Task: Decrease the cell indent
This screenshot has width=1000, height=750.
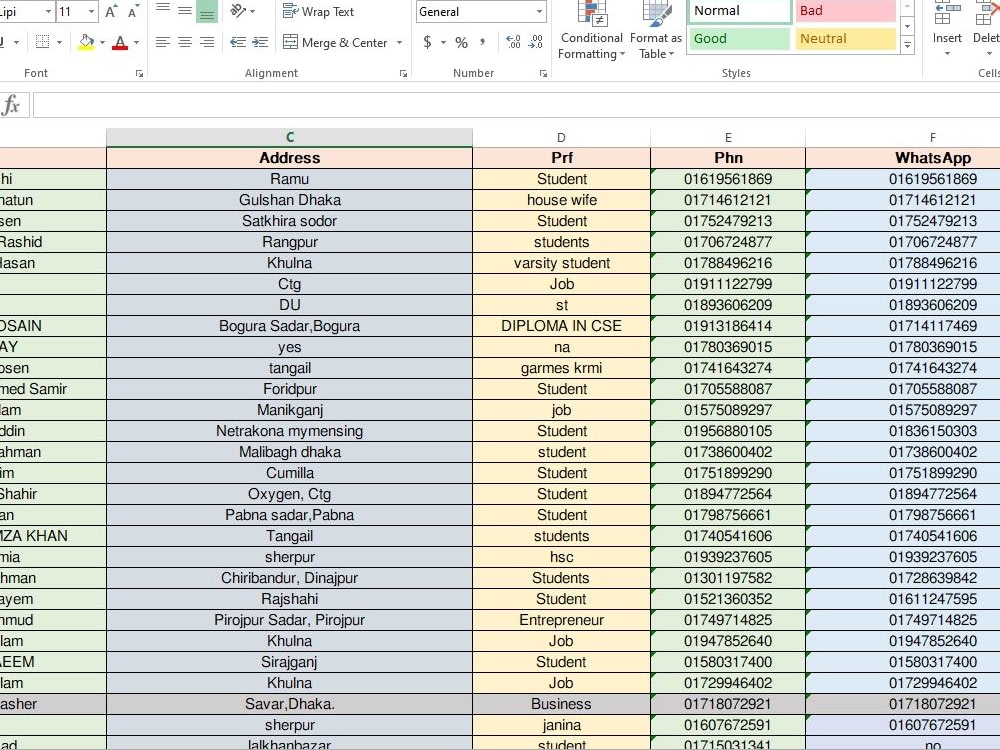Action: [x=238, y=43]
